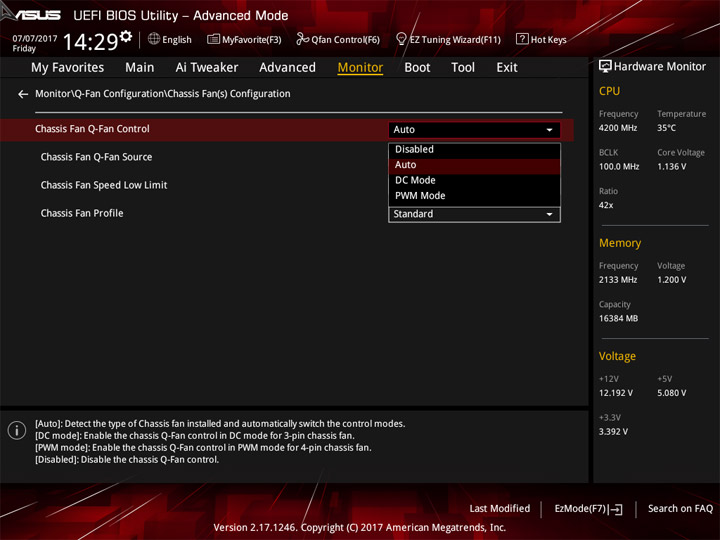Click Ratio value 42x

pyautogui.click(x=606, y=205)
